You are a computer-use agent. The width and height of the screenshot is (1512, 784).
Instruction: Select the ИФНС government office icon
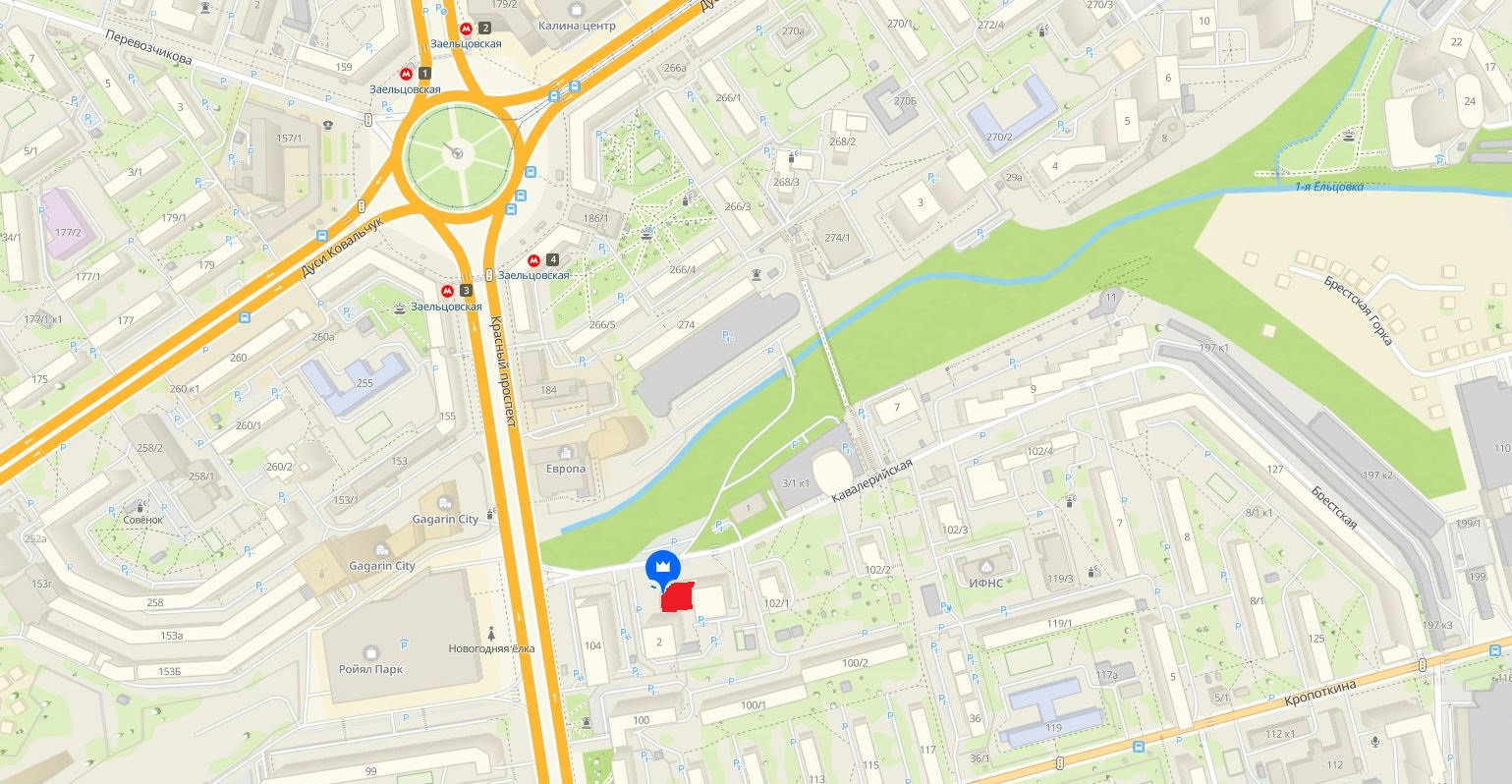pyautogui.click(x=986, y=567)
